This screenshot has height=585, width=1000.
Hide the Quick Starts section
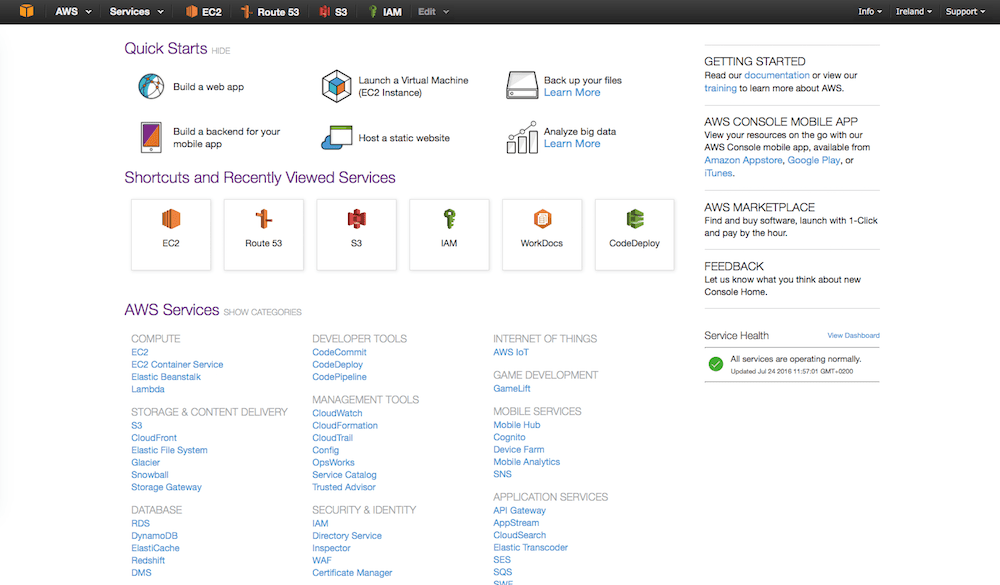point(221,50)
